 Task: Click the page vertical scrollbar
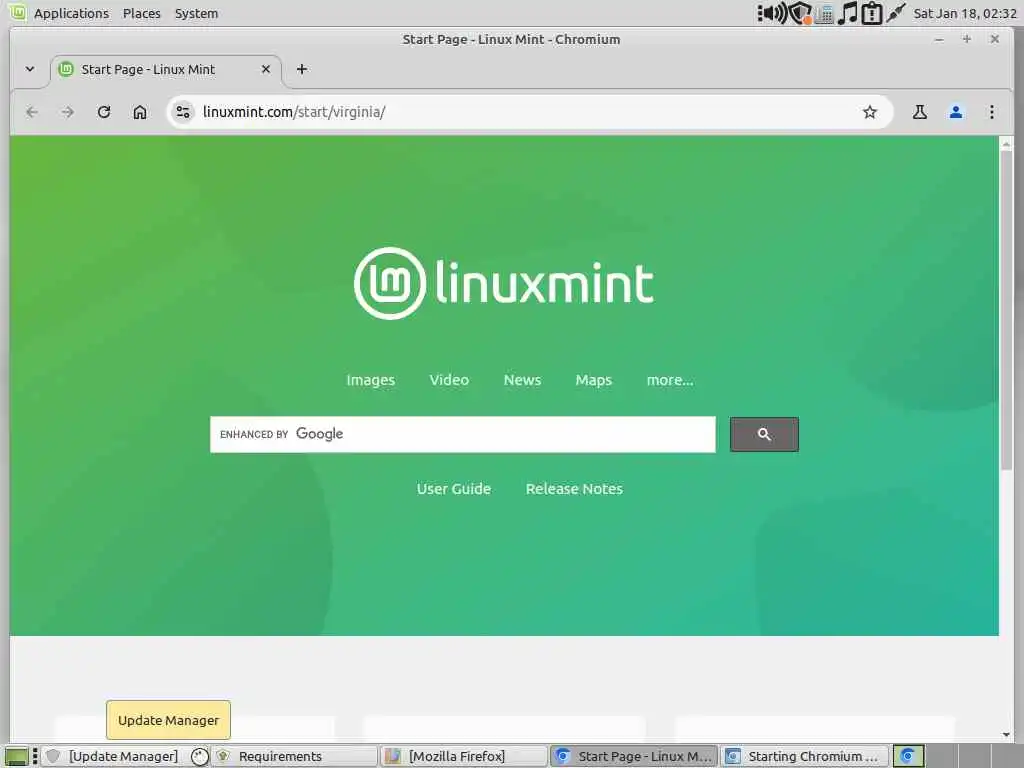click(x=1006, y=310)
